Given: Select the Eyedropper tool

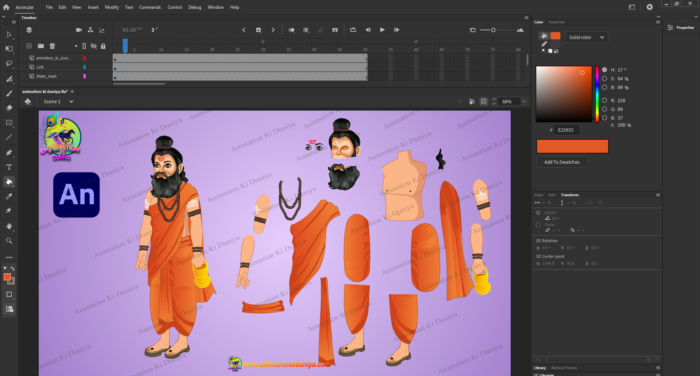Looking at the screenshot, I should 9,196.
